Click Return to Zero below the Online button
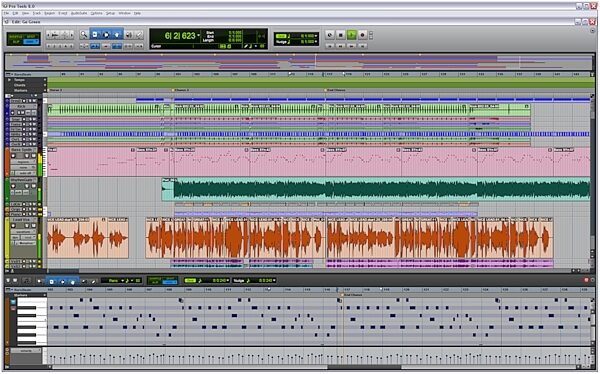Screen dimensions: 600x374 pyautogui.click(x=330, y=46)
